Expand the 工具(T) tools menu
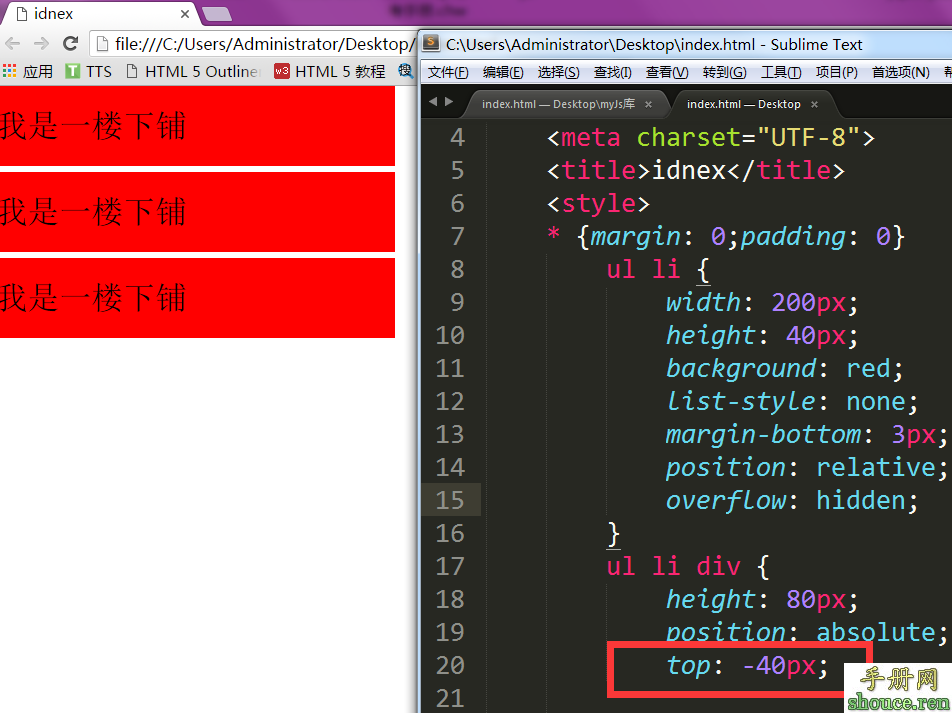This screenshot has width=952, height=713. coord(780,72)
